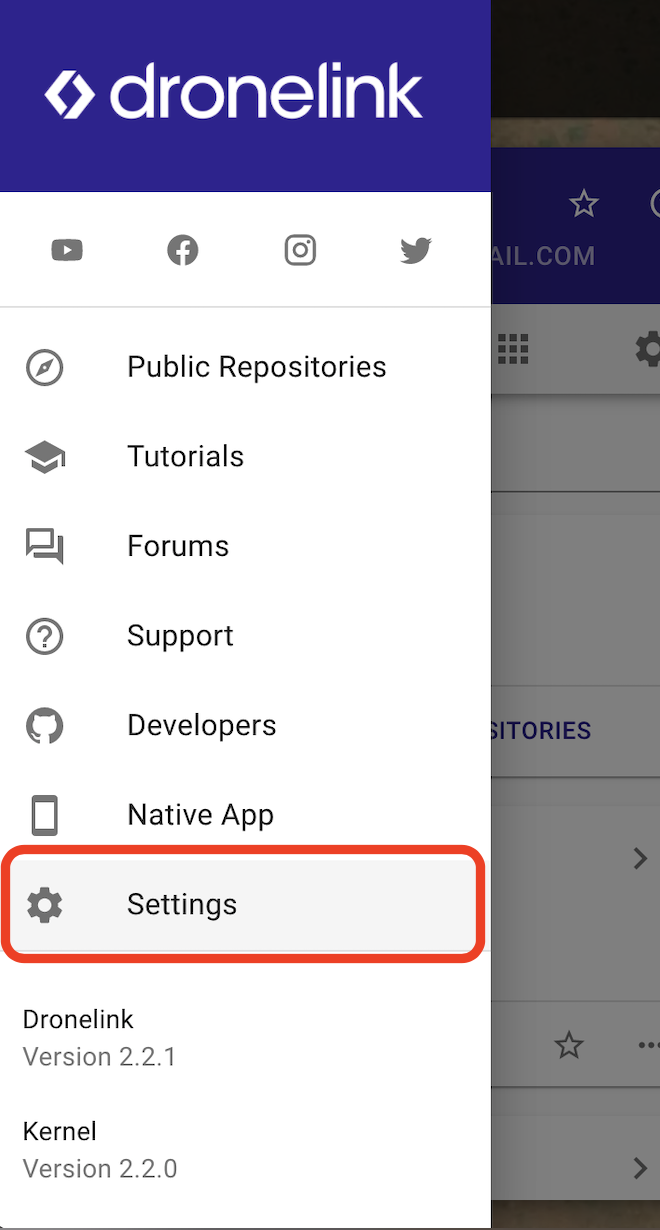
Task: Toggle the star favorite in top bar
Action: pos(584,204)
